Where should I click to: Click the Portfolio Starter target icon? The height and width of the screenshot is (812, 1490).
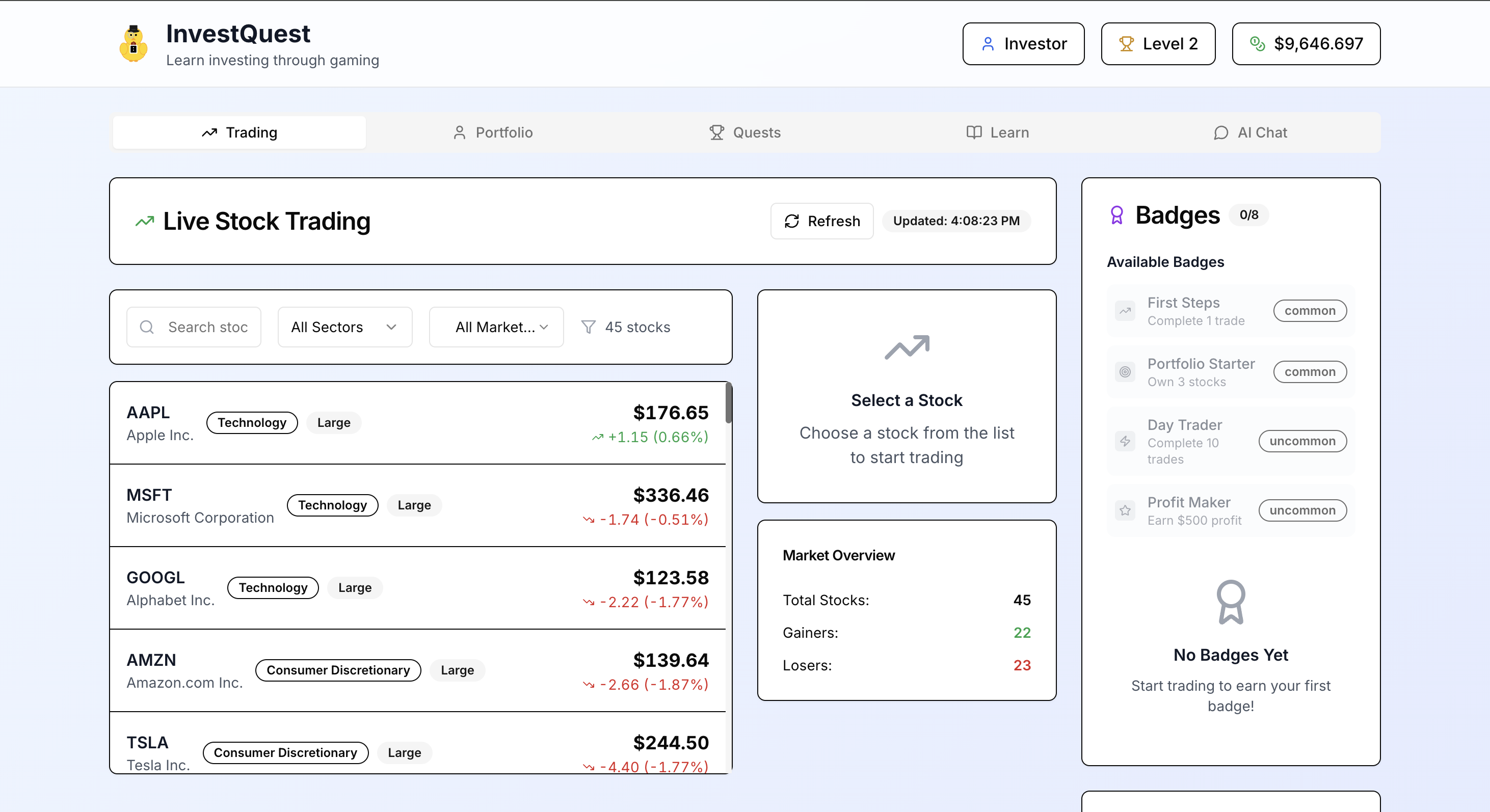(1125, 372)
